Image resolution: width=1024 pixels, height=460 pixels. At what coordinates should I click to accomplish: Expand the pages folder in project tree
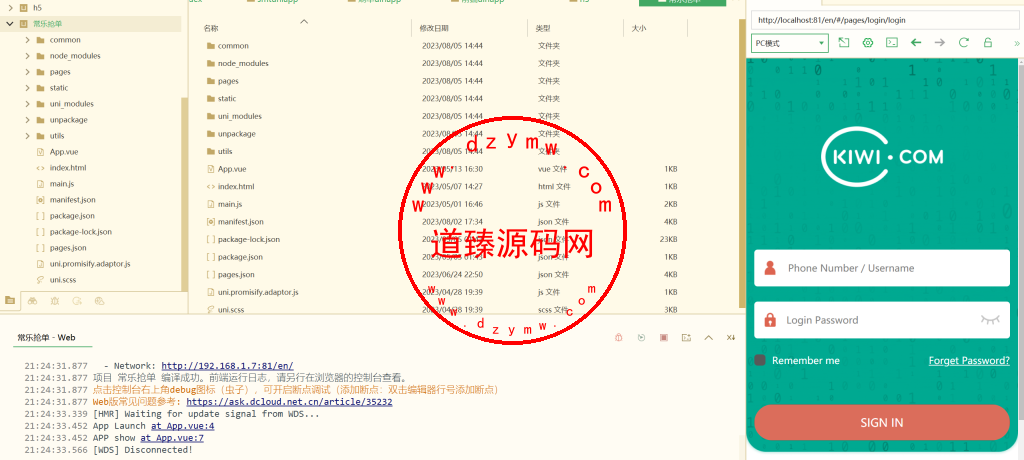[27, 72]
